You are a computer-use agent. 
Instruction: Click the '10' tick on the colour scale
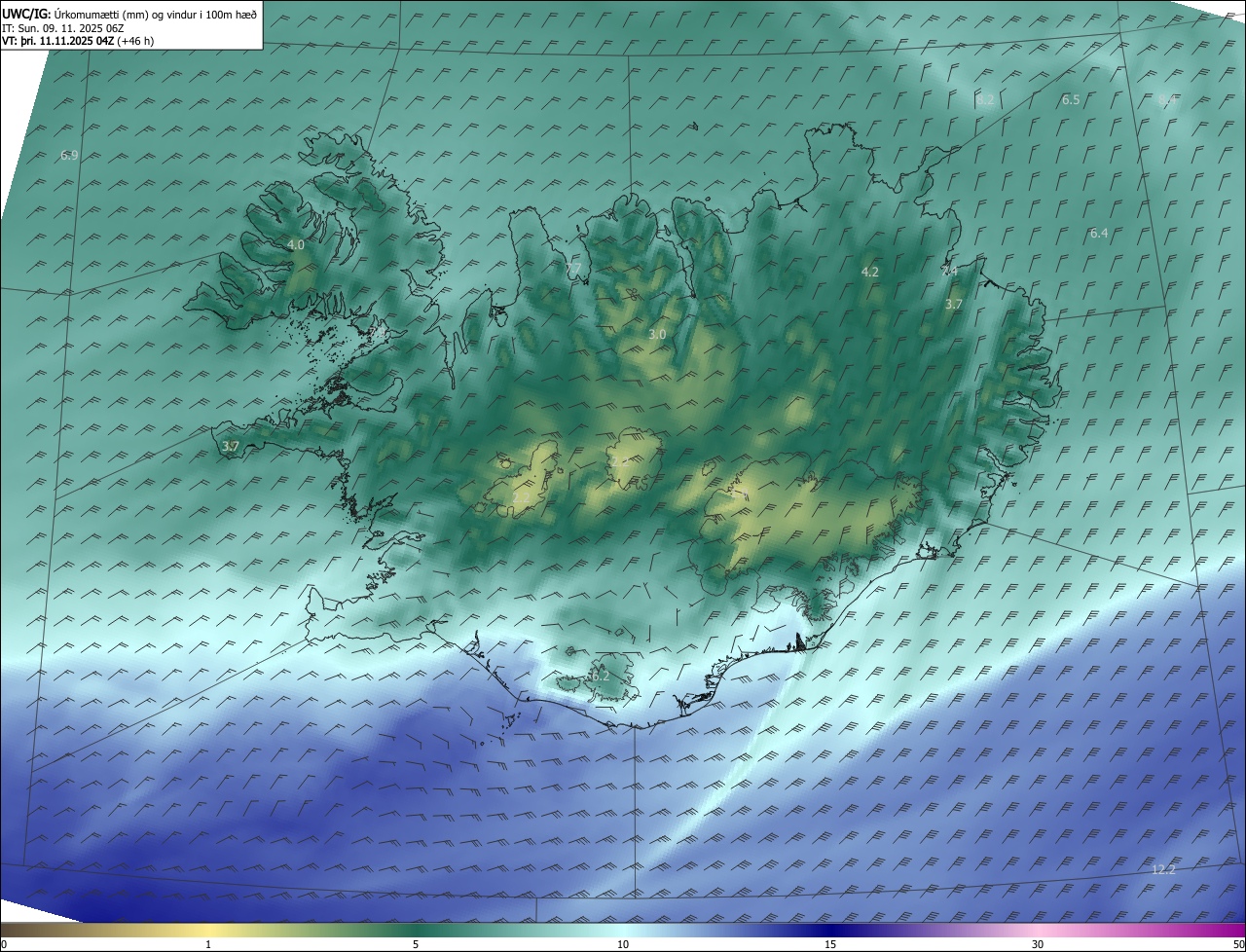pos(623,944)
